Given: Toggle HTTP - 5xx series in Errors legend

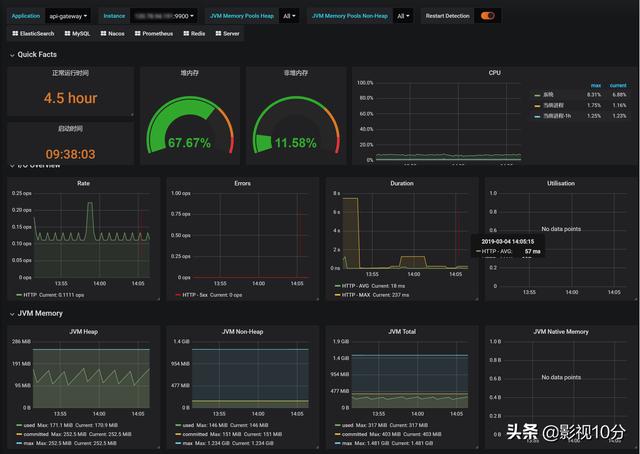Looking at the screenshot, I should pyautogui.click(x=195, y=295).
